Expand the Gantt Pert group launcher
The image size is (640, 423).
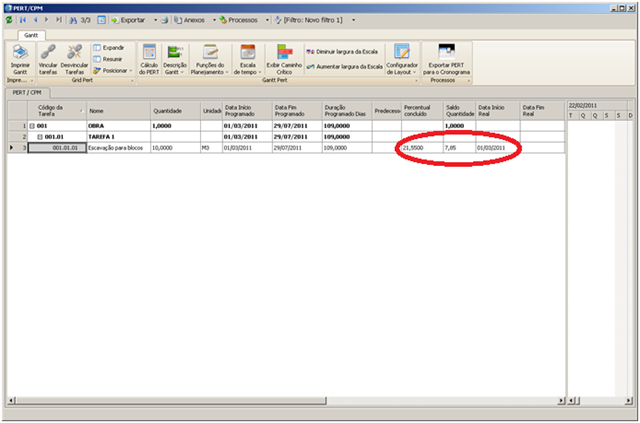(x=416, y=81)
